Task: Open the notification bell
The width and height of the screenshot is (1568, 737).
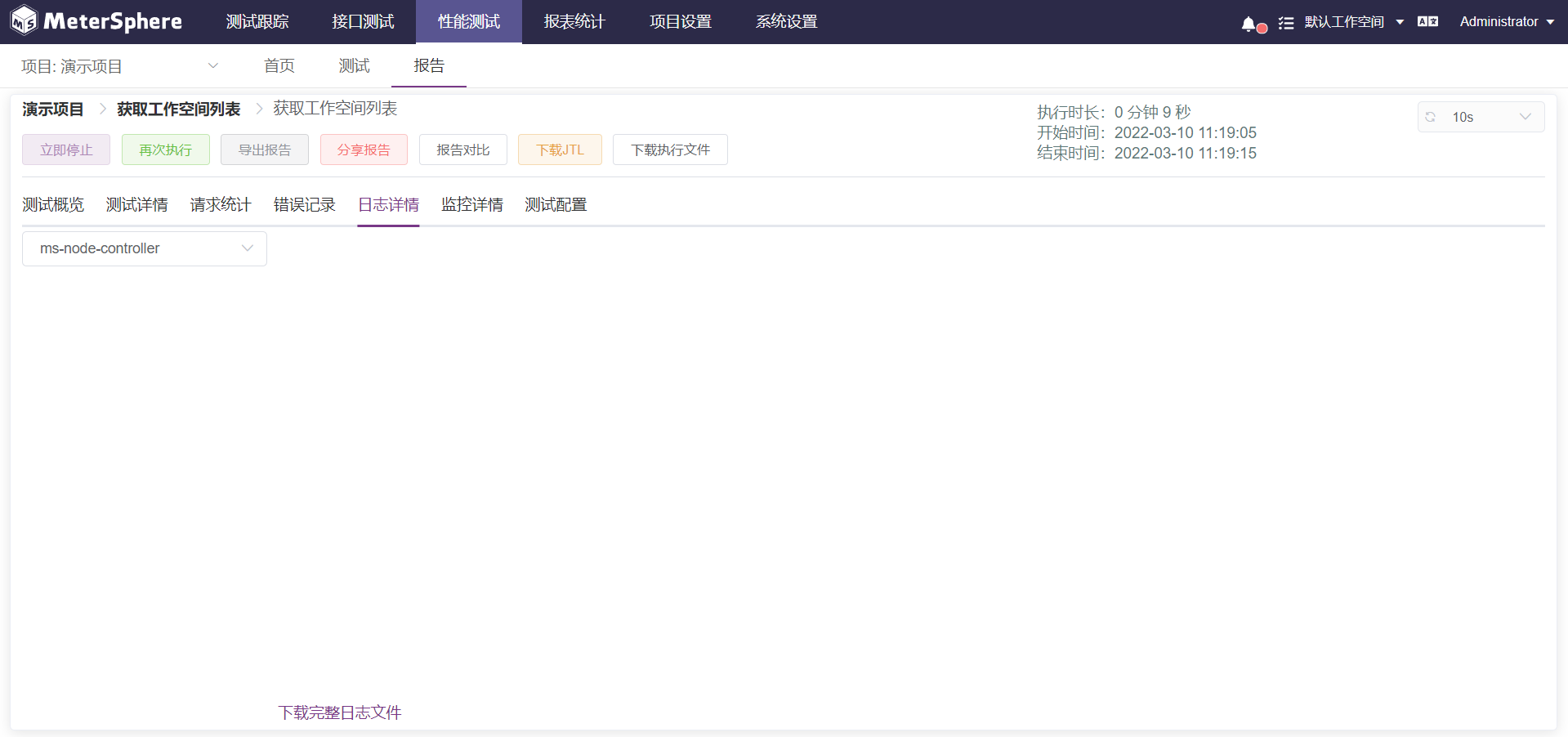Action: click(x=1249, y=22)
